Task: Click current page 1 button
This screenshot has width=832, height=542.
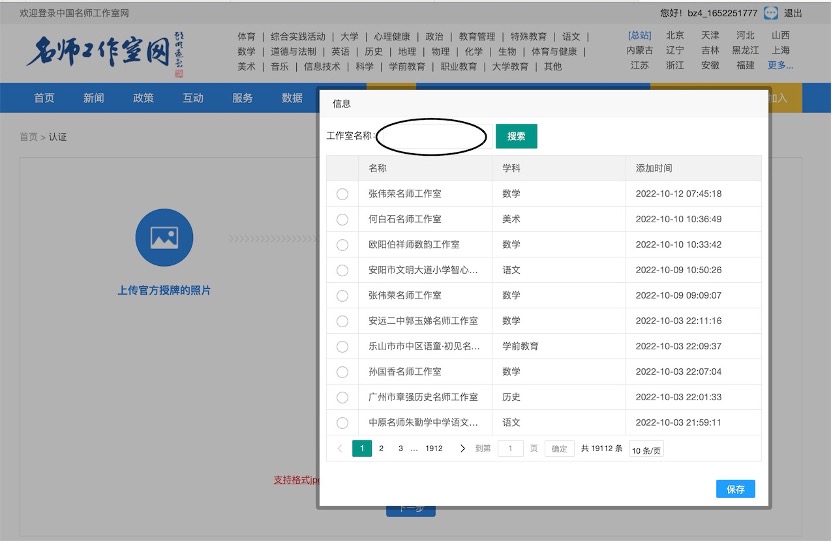Action: click(x=362, y=449)
